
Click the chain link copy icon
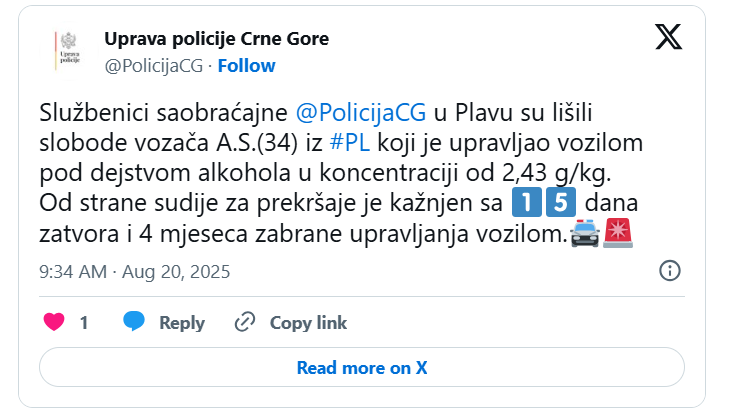coord(244,322)
